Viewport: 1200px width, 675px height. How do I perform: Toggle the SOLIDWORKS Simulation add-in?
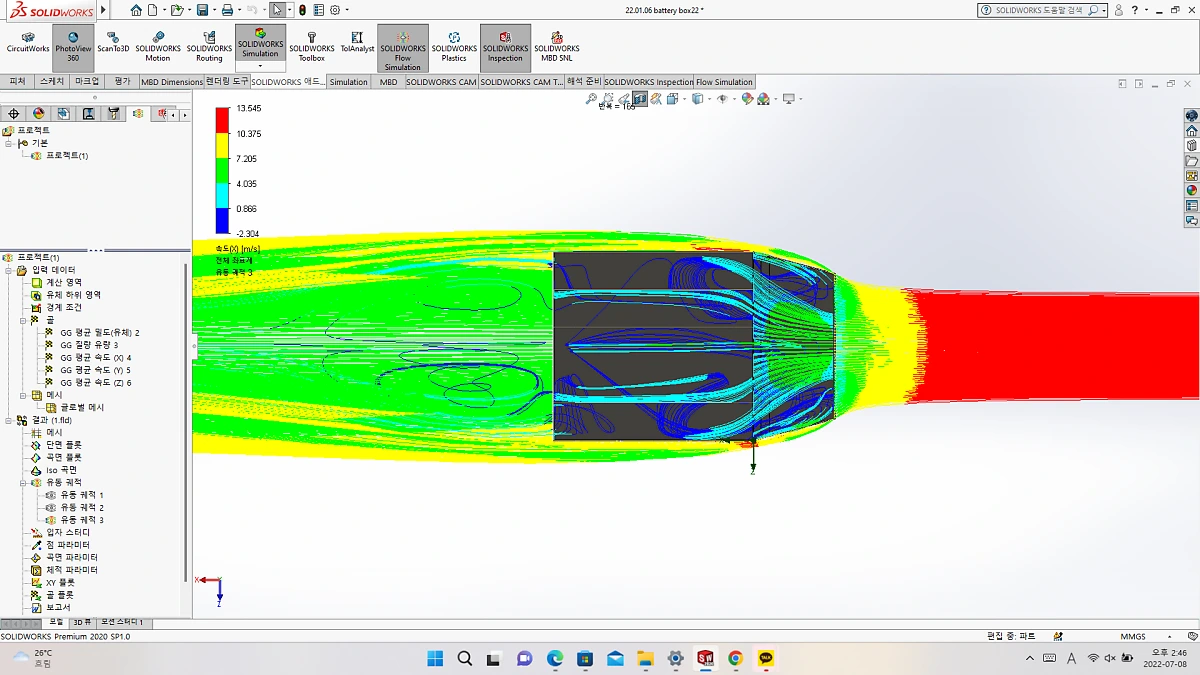tap(260, 42)
